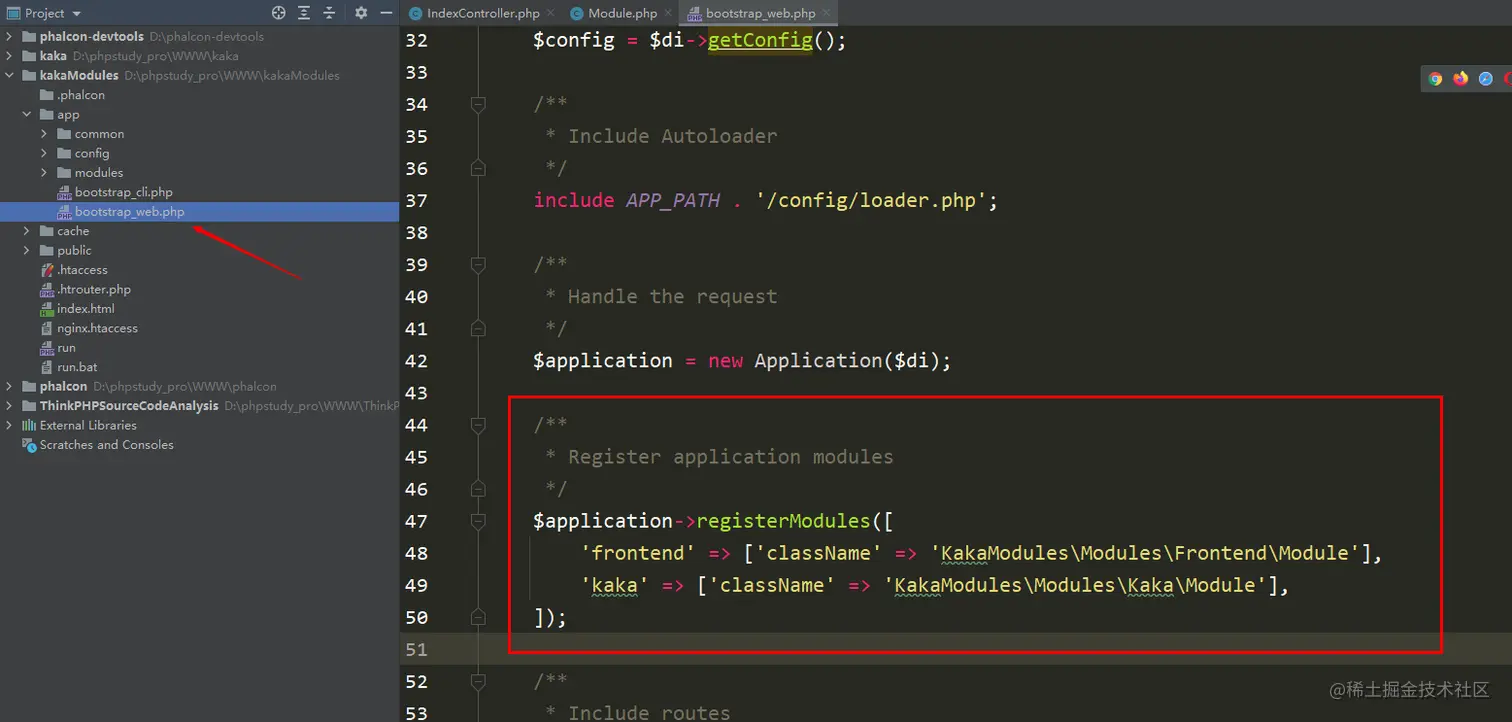Screen dimensions: 1512x722
Task: Select the .phalcon folder
Action: (x=80, y=95)
